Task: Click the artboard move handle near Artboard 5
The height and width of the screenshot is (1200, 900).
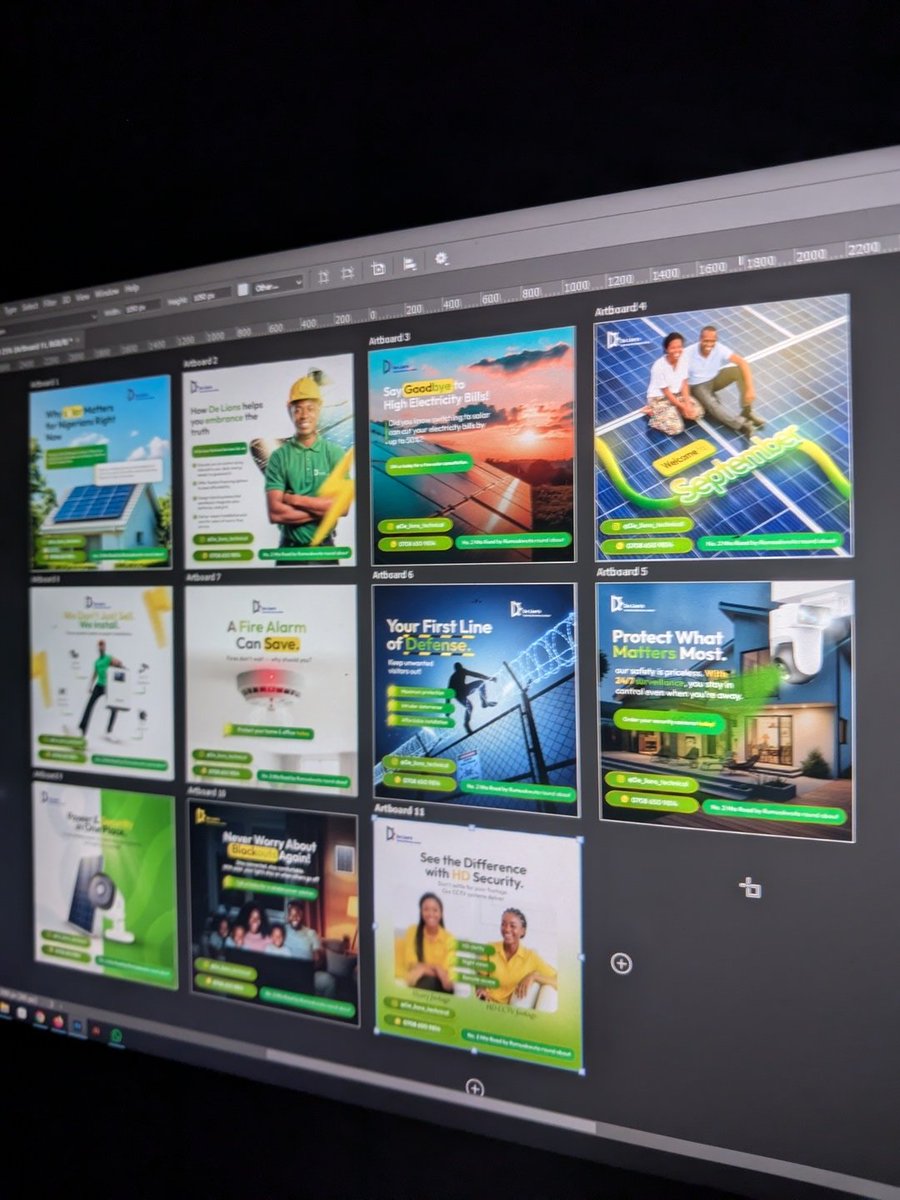Action: tap(752, 888)
